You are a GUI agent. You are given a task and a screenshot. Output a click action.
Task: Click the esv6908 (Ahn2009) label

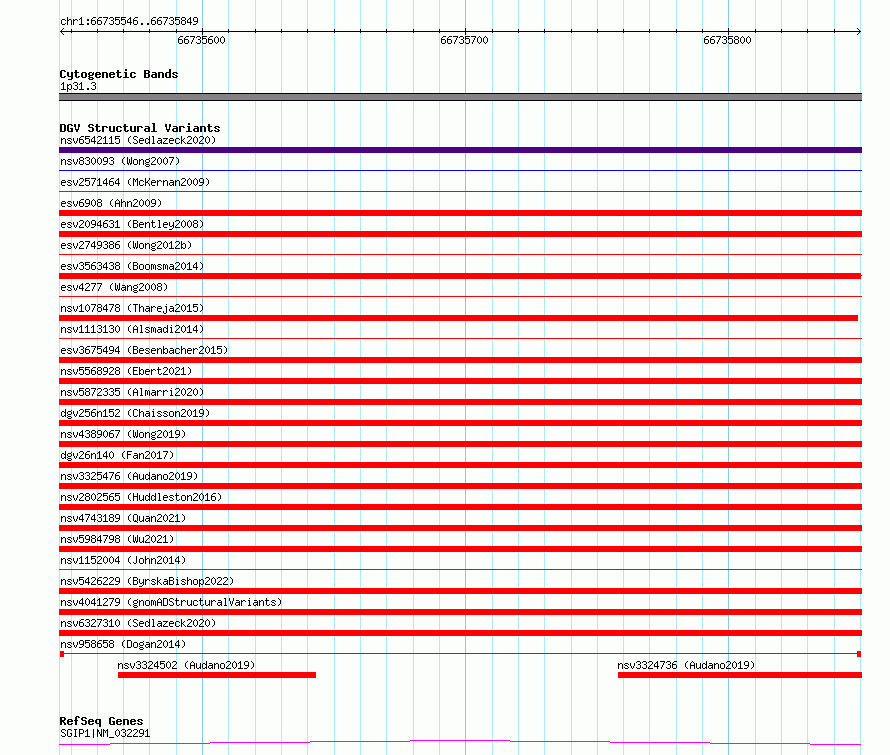(x=111, y=203)
